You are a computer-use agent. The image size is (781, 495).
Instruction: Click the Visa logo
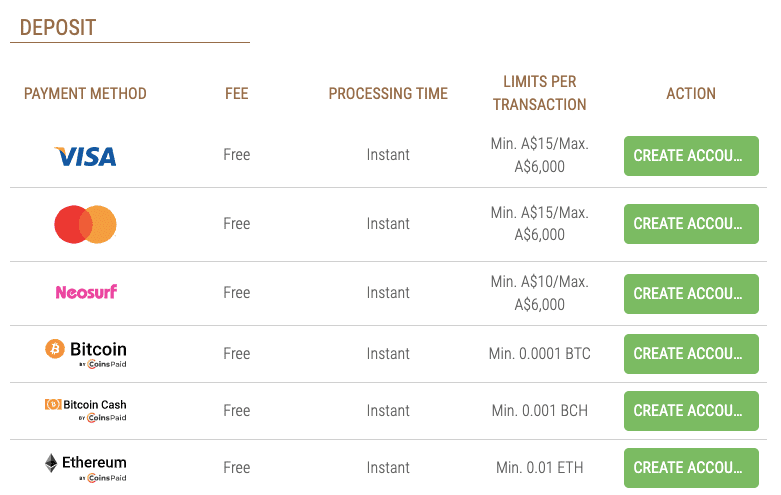point(85,156)
